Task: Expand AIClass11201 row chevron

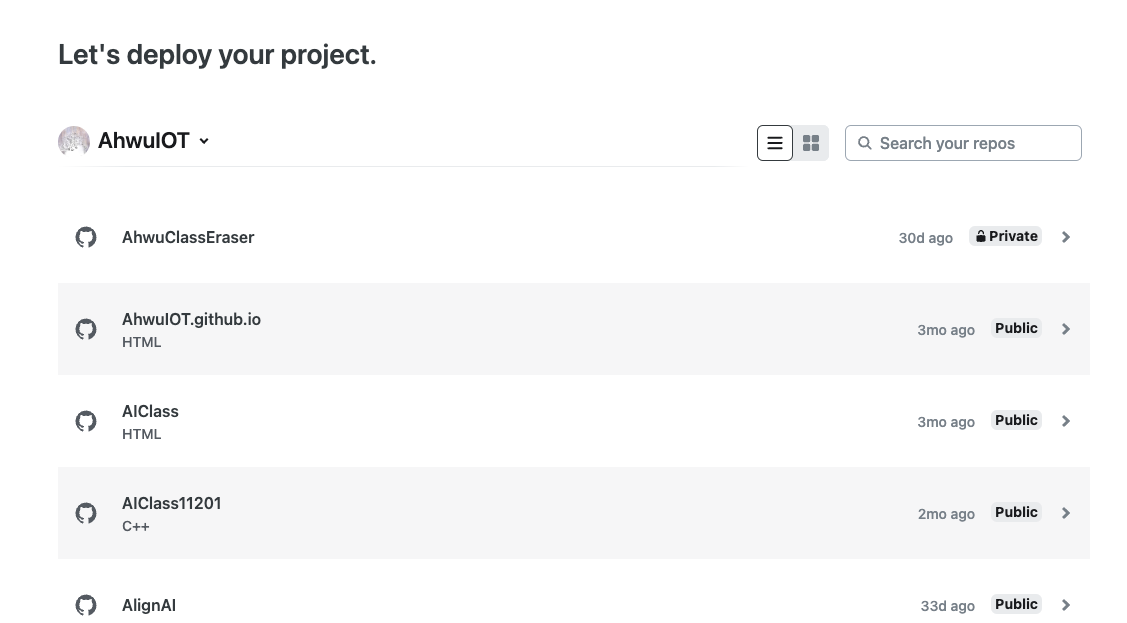Action: tap(1066, 513)
